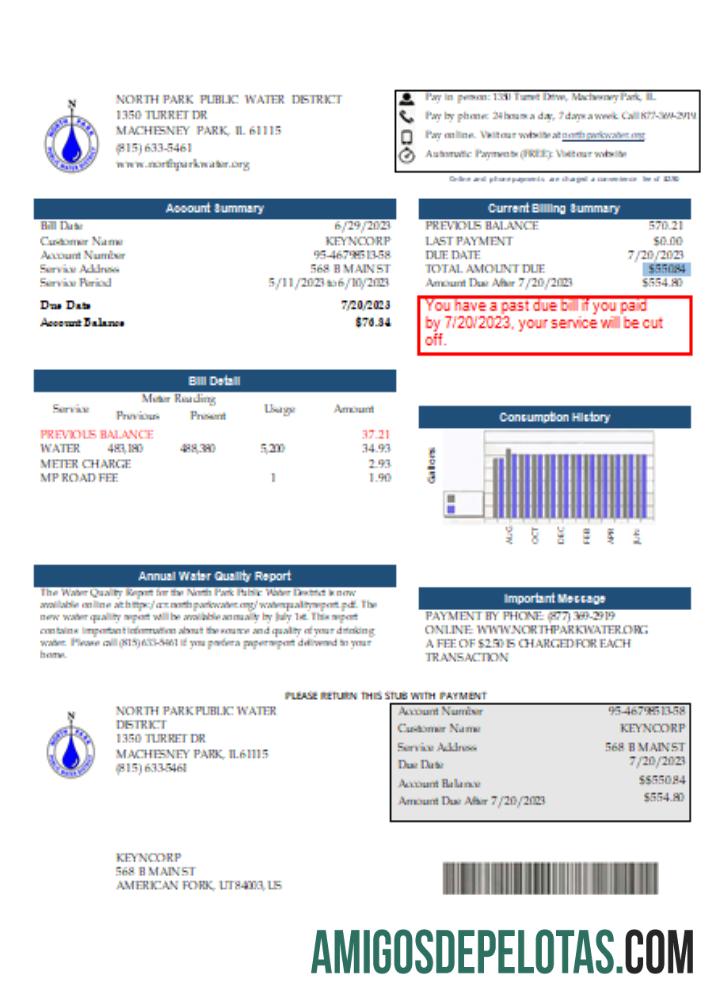The image size is (720, 1000).
Task: Click the Consumption History header bar
Action: [x=553, y=417]
